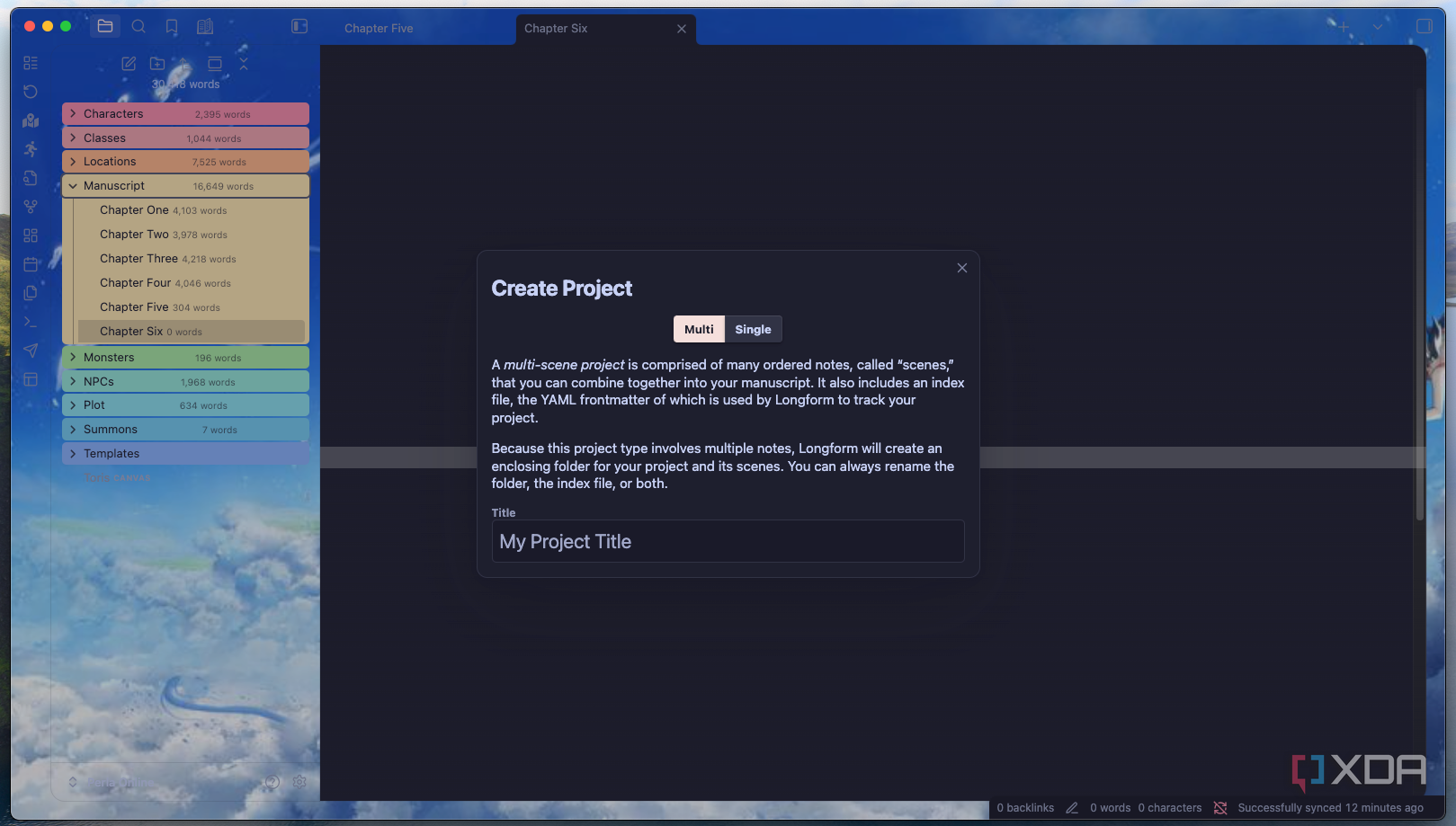
Task: Collapse the Manuscript folder
Action: (x=185, y=186)
